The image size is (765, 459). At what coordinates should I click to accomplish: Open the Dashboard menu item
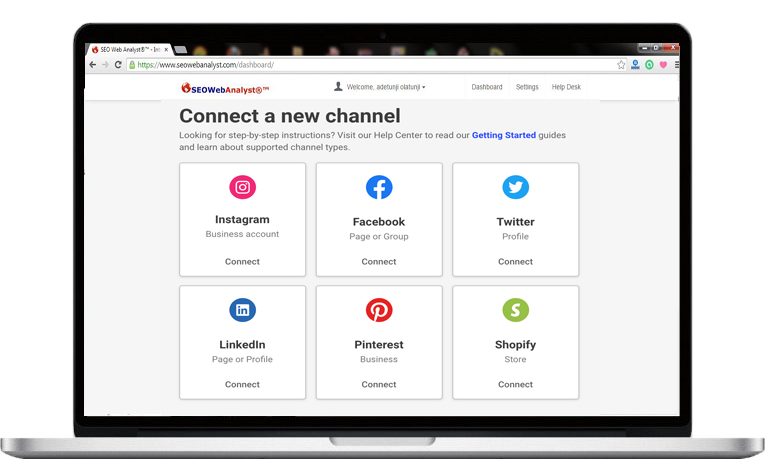pyautogui.click(x=487, y=87)
